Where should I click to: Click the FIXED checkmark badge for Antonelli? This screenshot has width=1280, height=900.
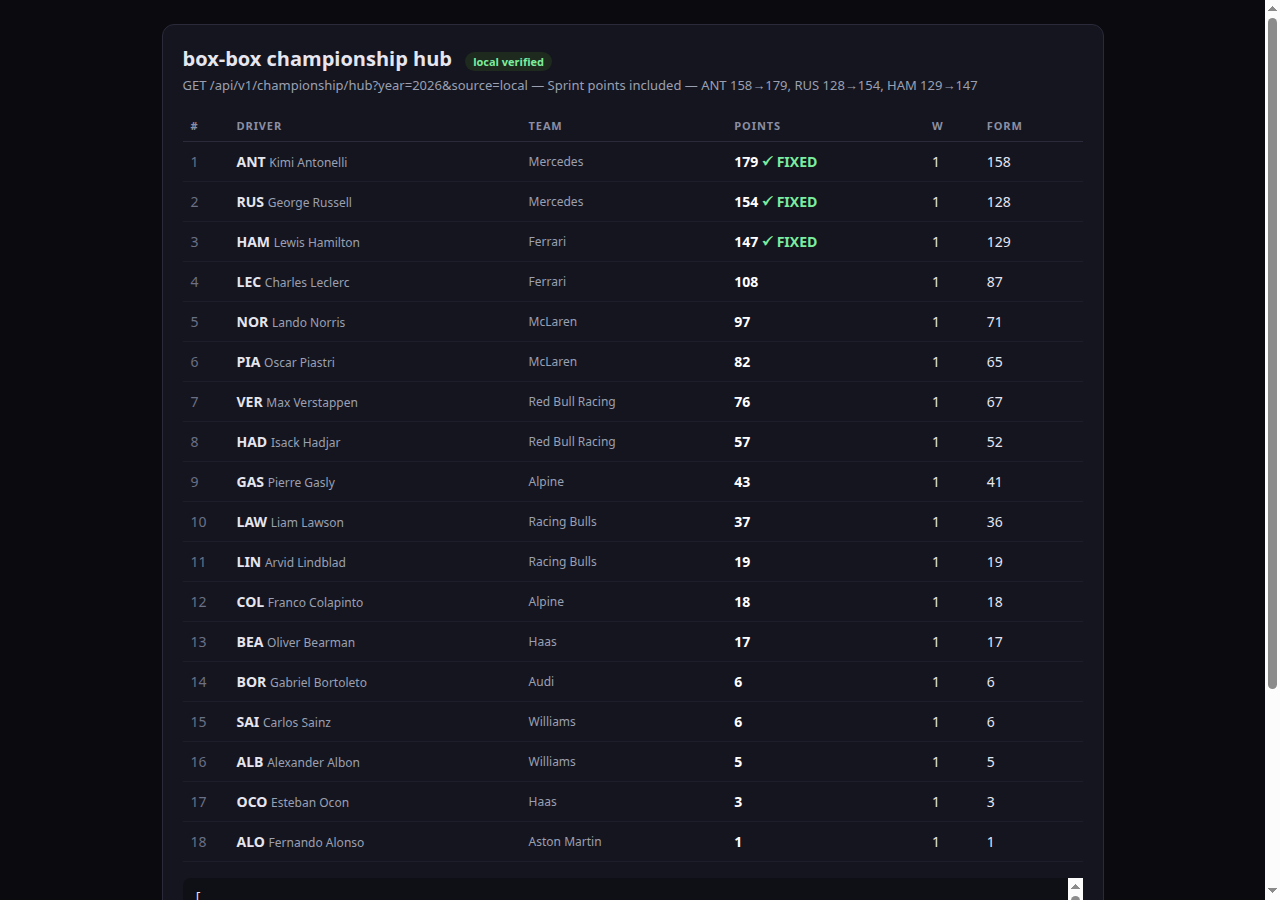click(x=790, y=162)
